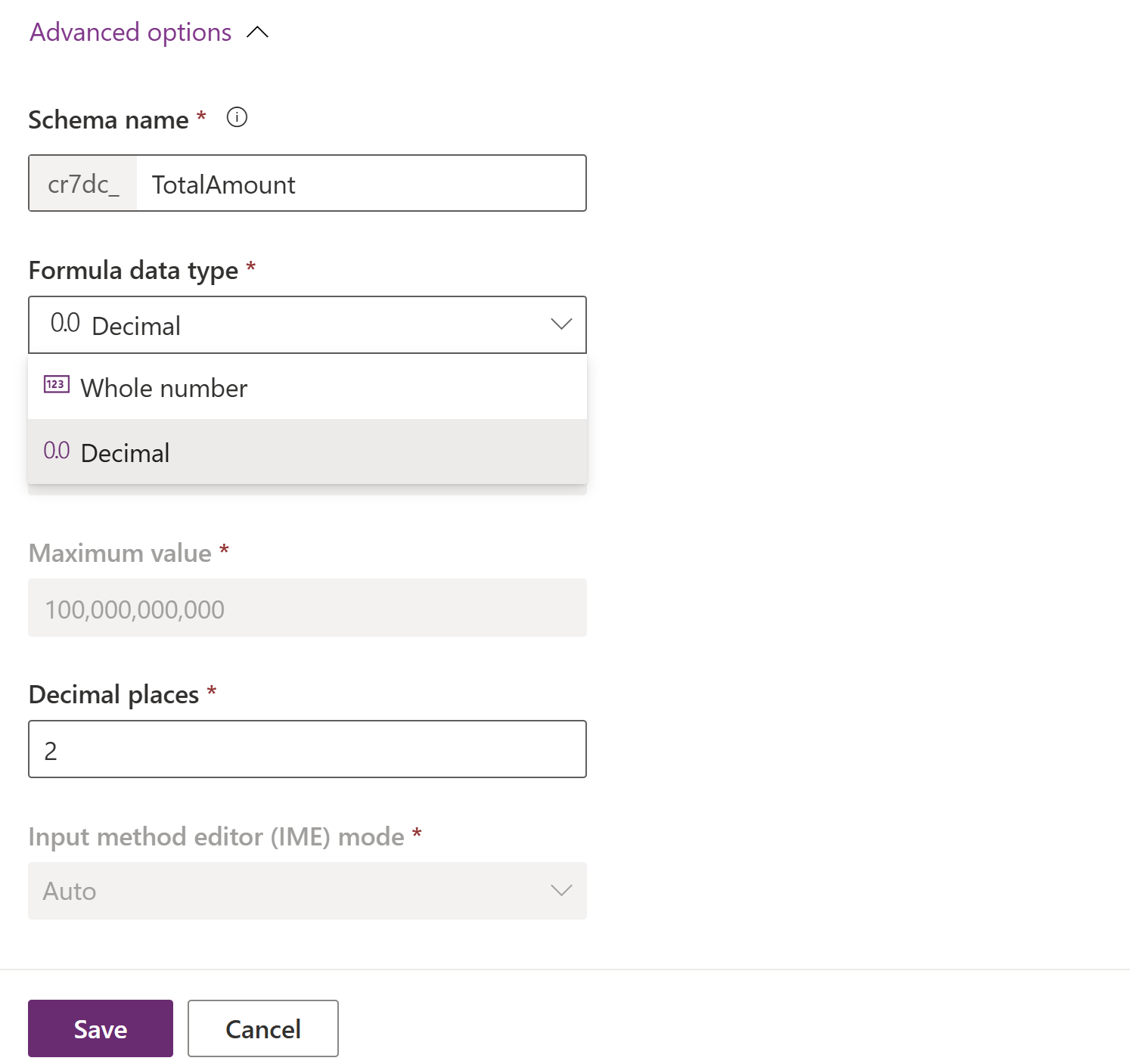
Task: Click the "Advanced options" heading
Action: pyautogui.click(x=129, y=32)
